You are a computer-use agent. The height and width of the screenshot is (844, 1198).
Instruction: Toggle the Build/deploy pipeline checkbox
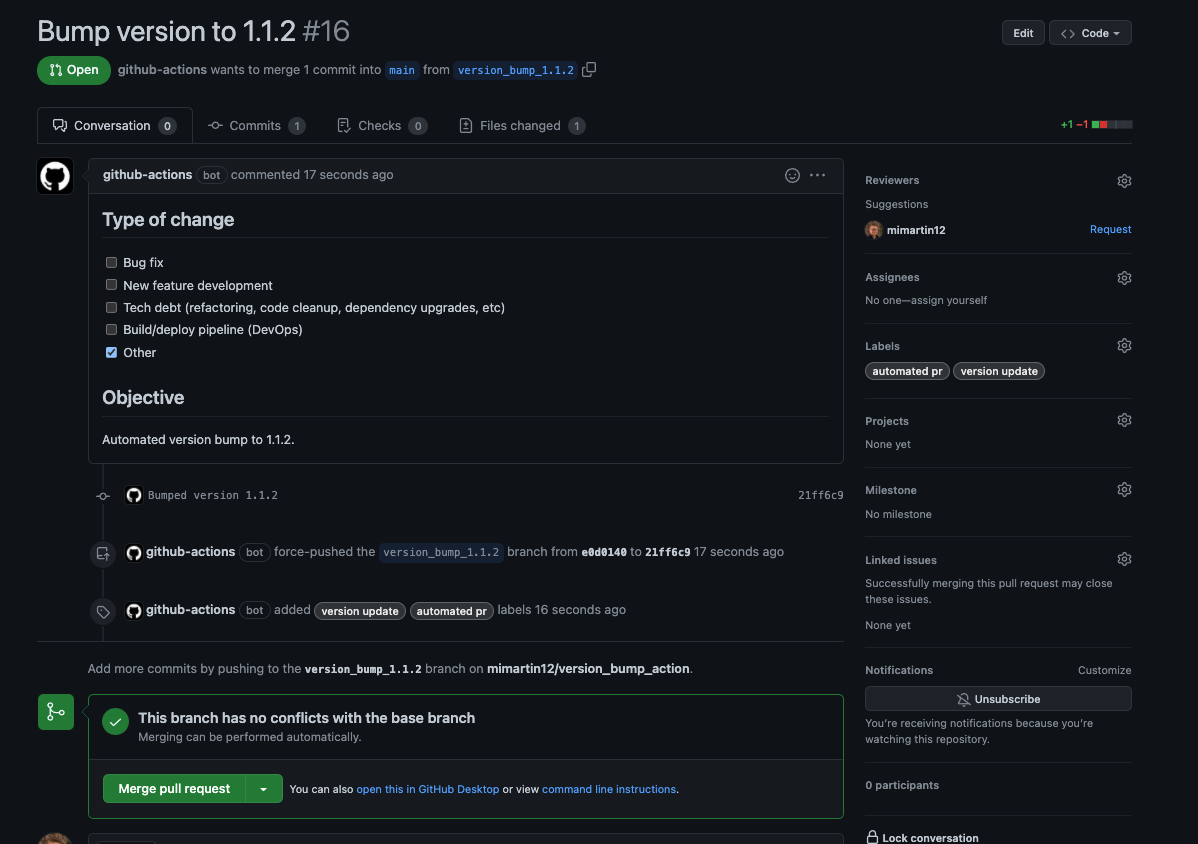[112, 330]
